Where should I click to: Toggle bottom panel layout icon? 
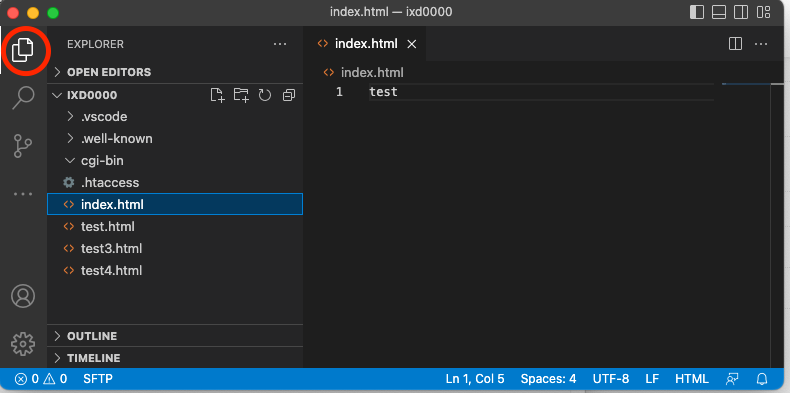[x=719, y=12]
